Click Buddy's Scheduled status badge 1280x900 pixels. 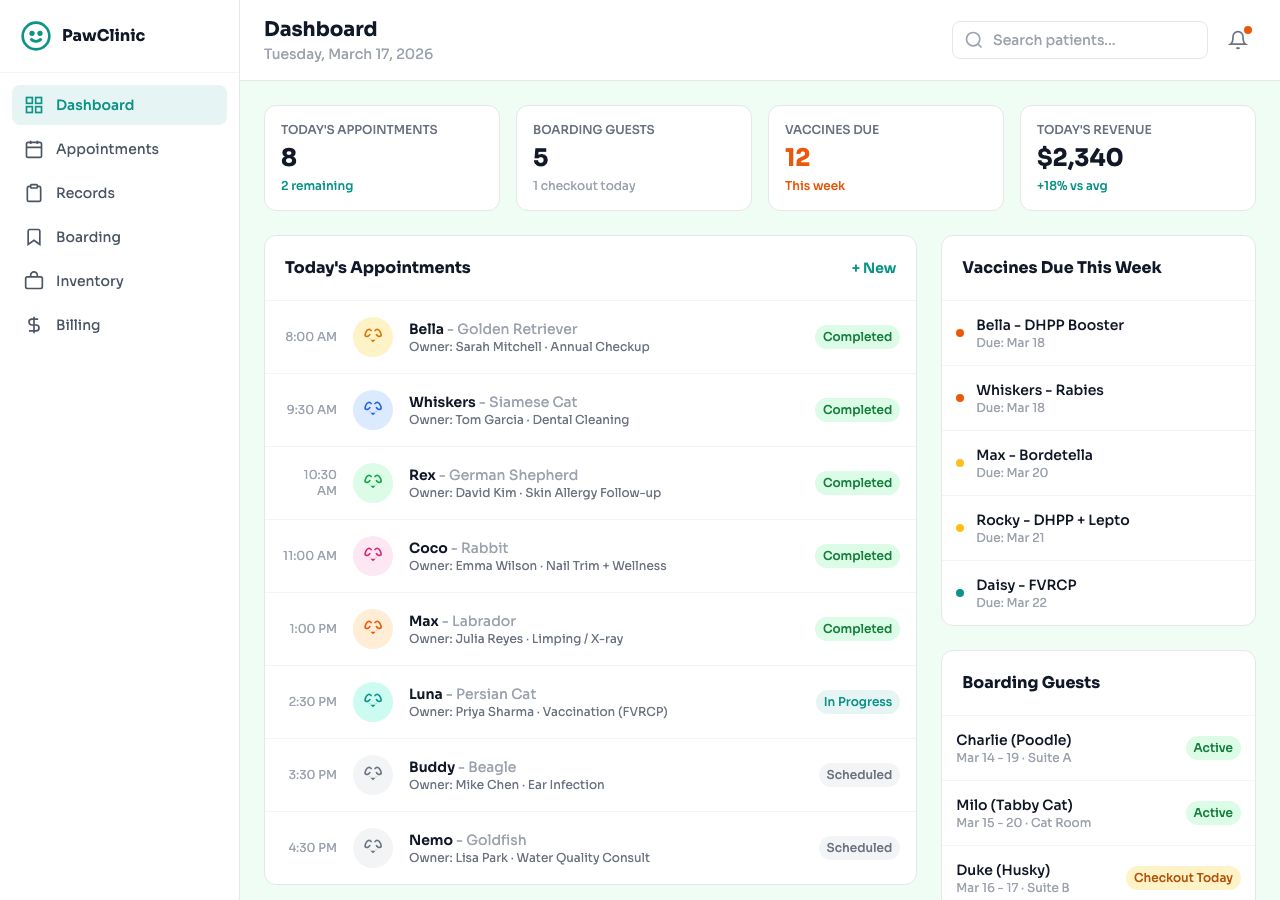tap(859, 775)
